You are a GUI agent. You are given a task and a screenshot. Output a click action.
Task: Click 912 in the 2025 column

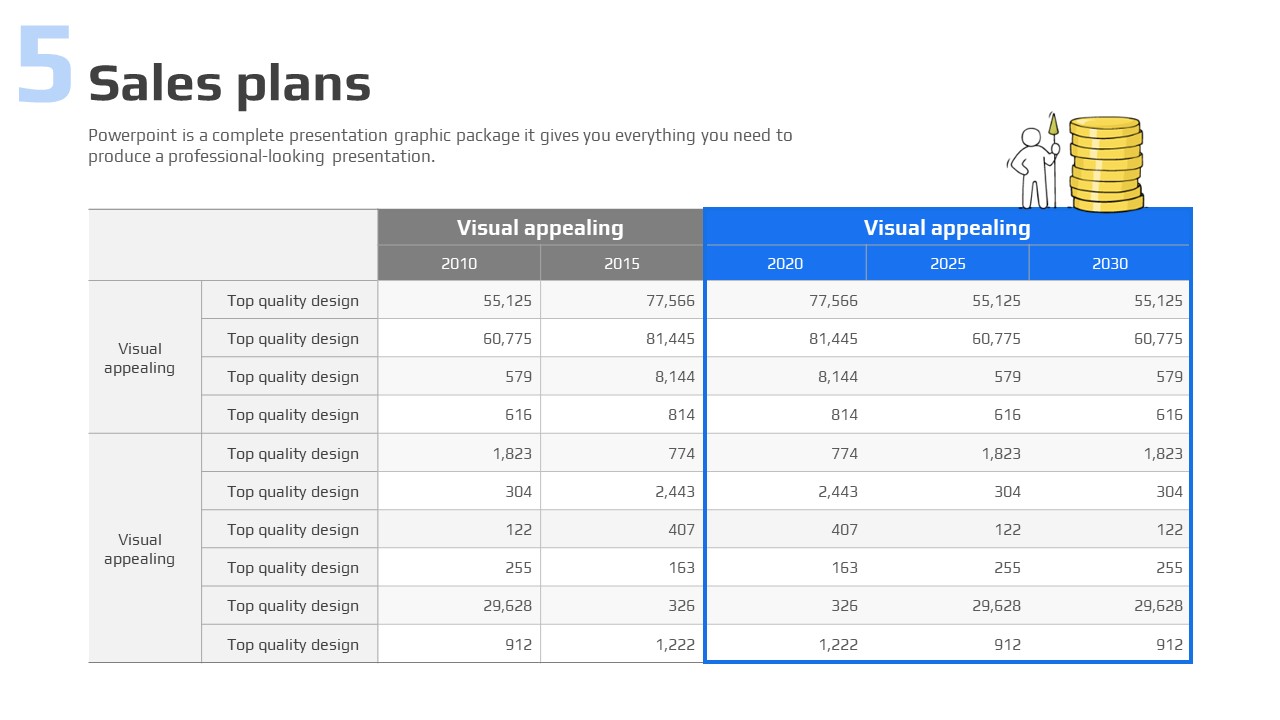click(1007, 644)
